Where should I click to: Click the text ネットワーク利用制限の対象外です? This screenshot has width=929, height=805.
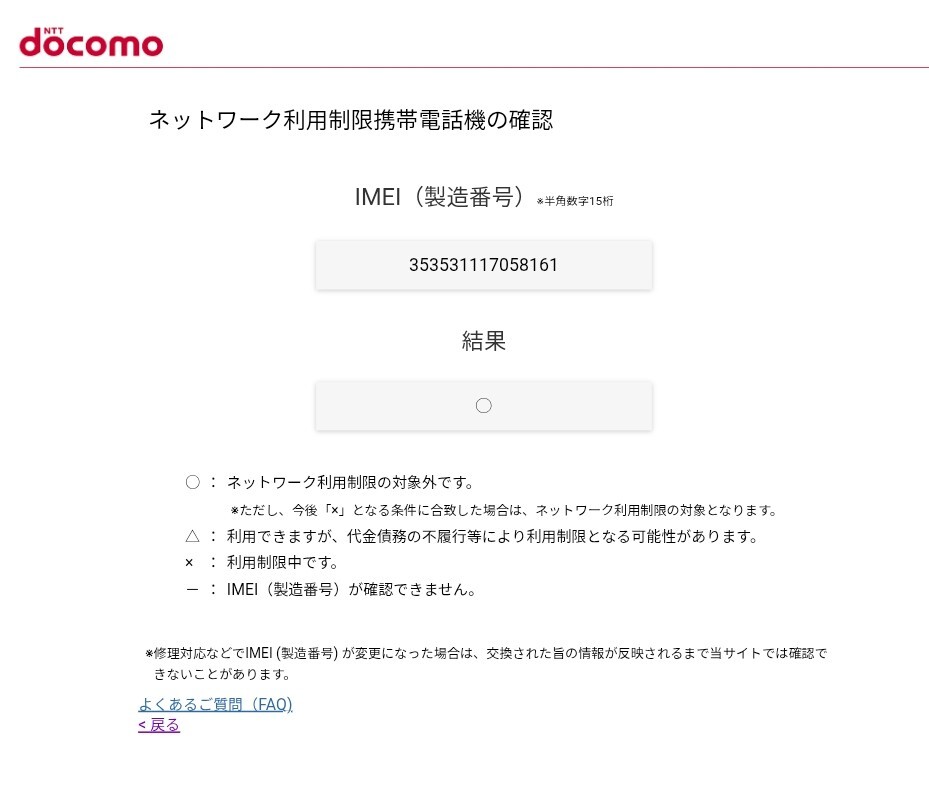coord(350,483)
